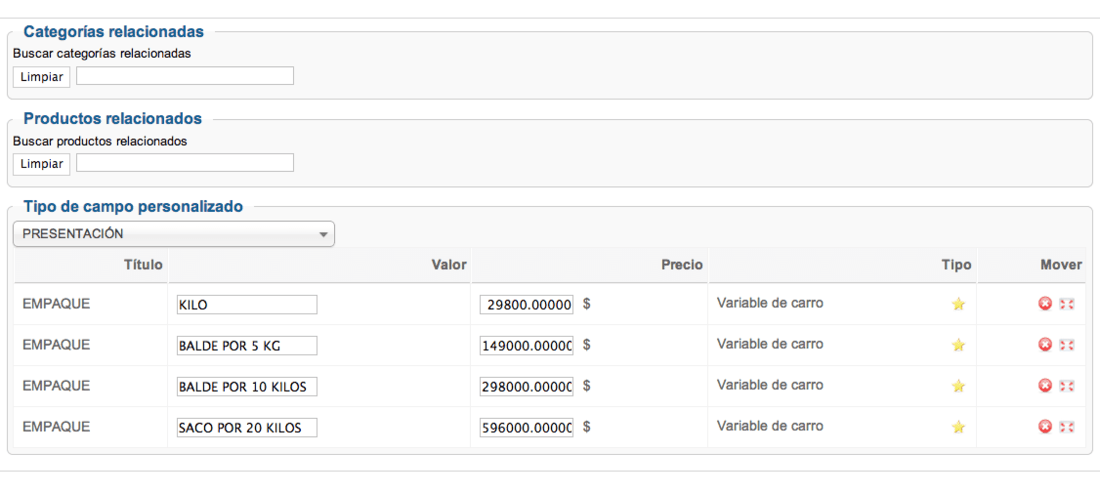
Task: Open the PRESENTACIÓN custom field dropdown
Action: [174, 234]
